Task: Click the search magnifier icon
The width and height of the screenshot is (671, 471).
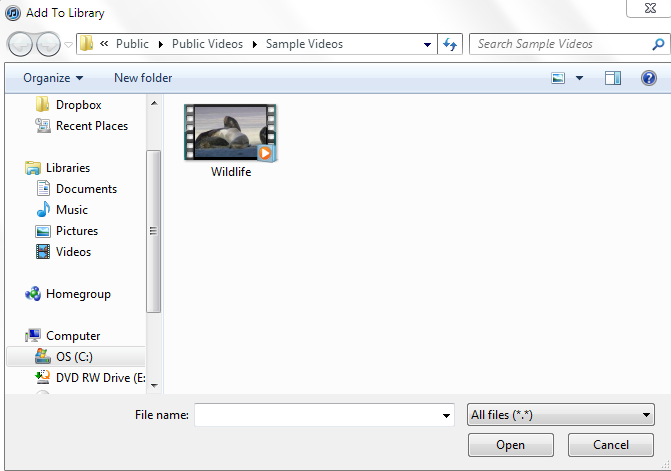Action: click(x=657, y=44)
